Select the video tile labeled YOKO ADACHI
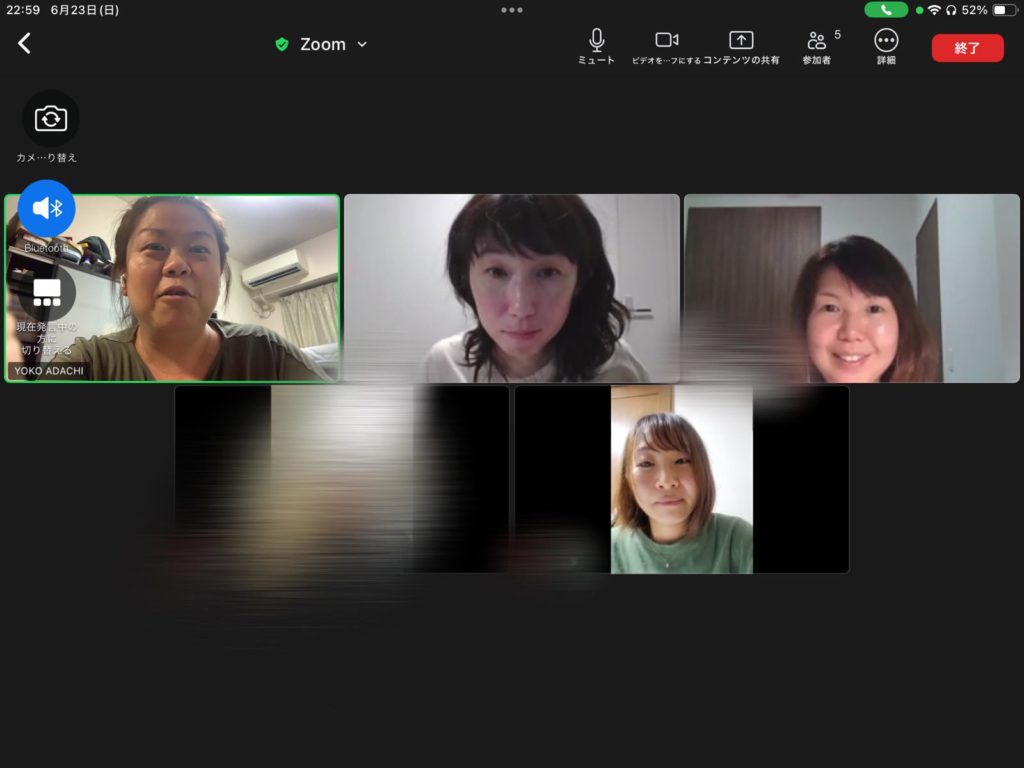Viewport: 1024px width, 768px height. pos(200,290)
